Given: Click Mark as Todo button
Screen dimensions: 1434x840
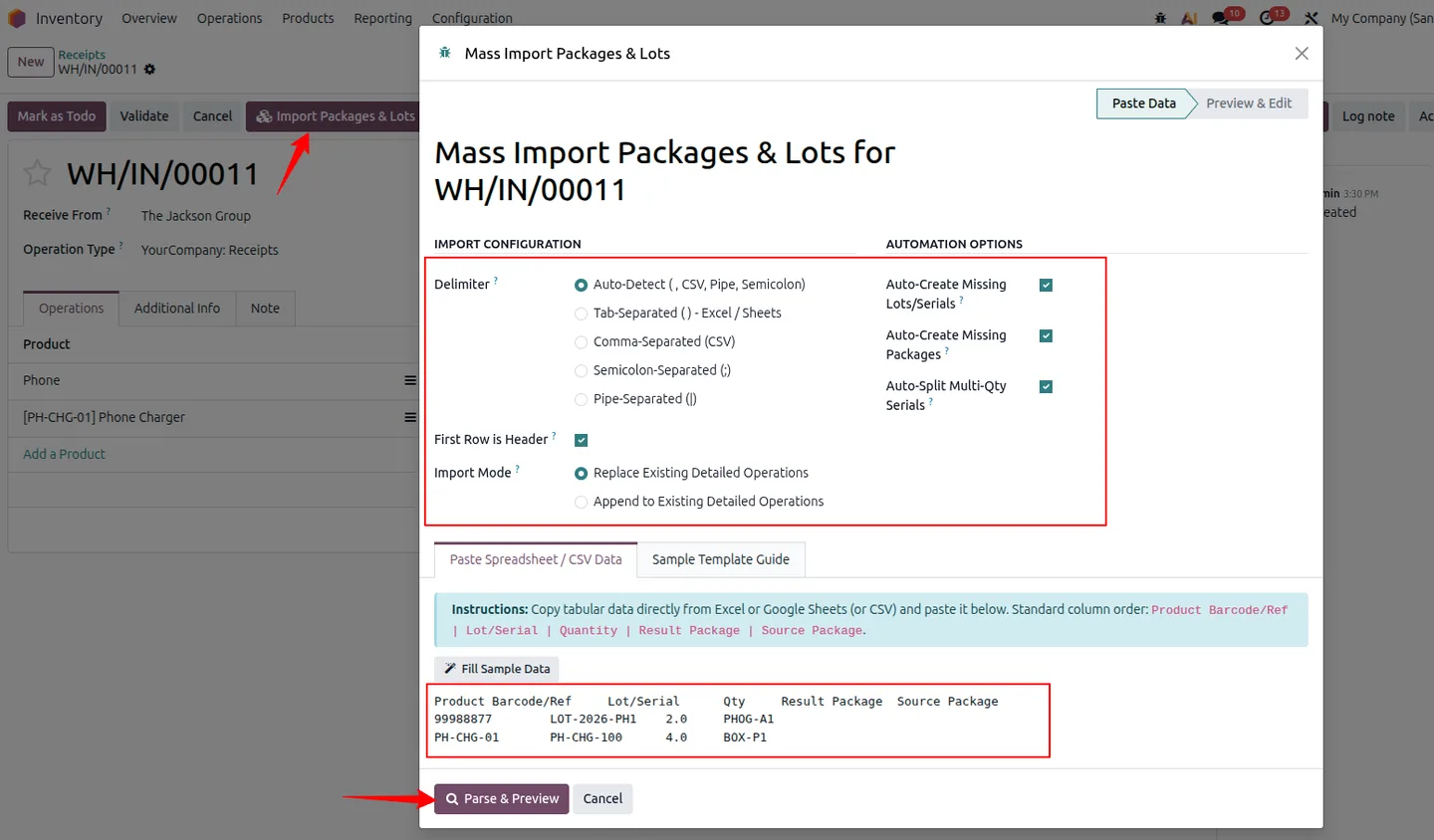Looking at the screenshot, I should [x=57, y=116].
